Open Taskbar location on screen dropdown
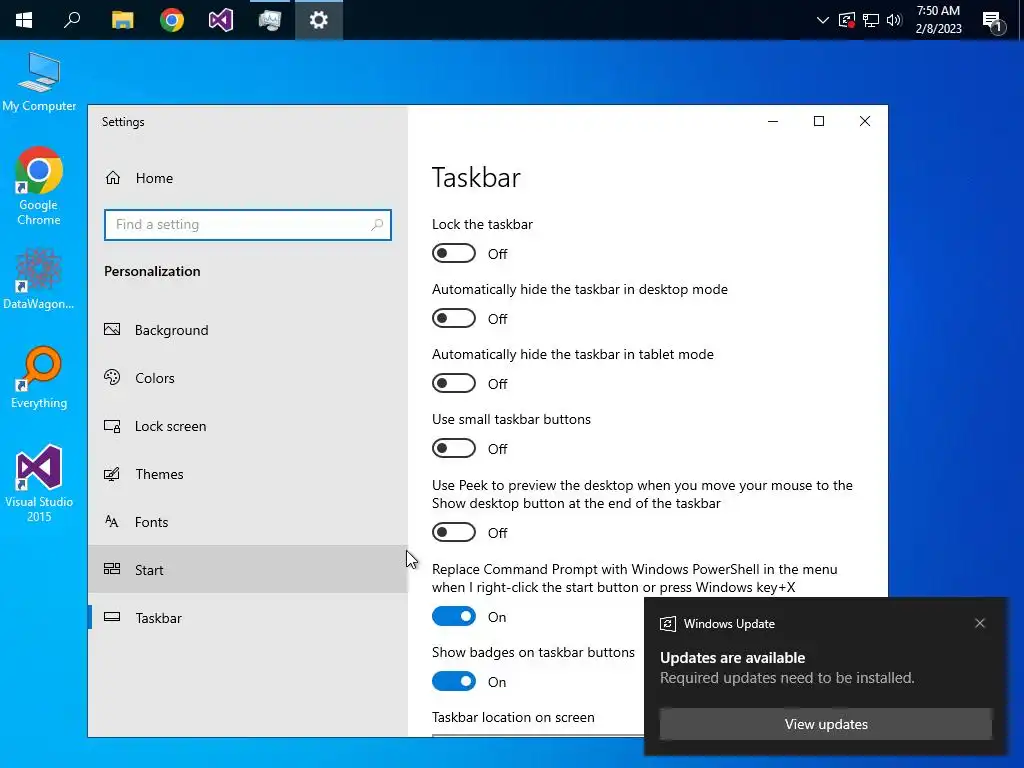Screen dimensions: 1024x768 (x=537, y=735)
